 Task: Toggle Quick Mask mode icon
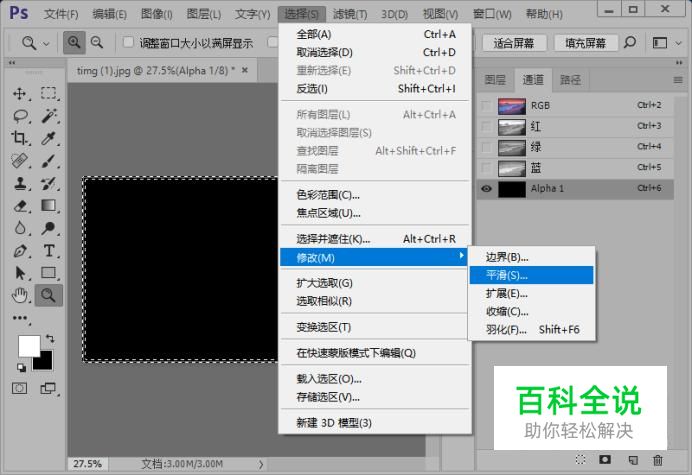[x=19, y=388]
